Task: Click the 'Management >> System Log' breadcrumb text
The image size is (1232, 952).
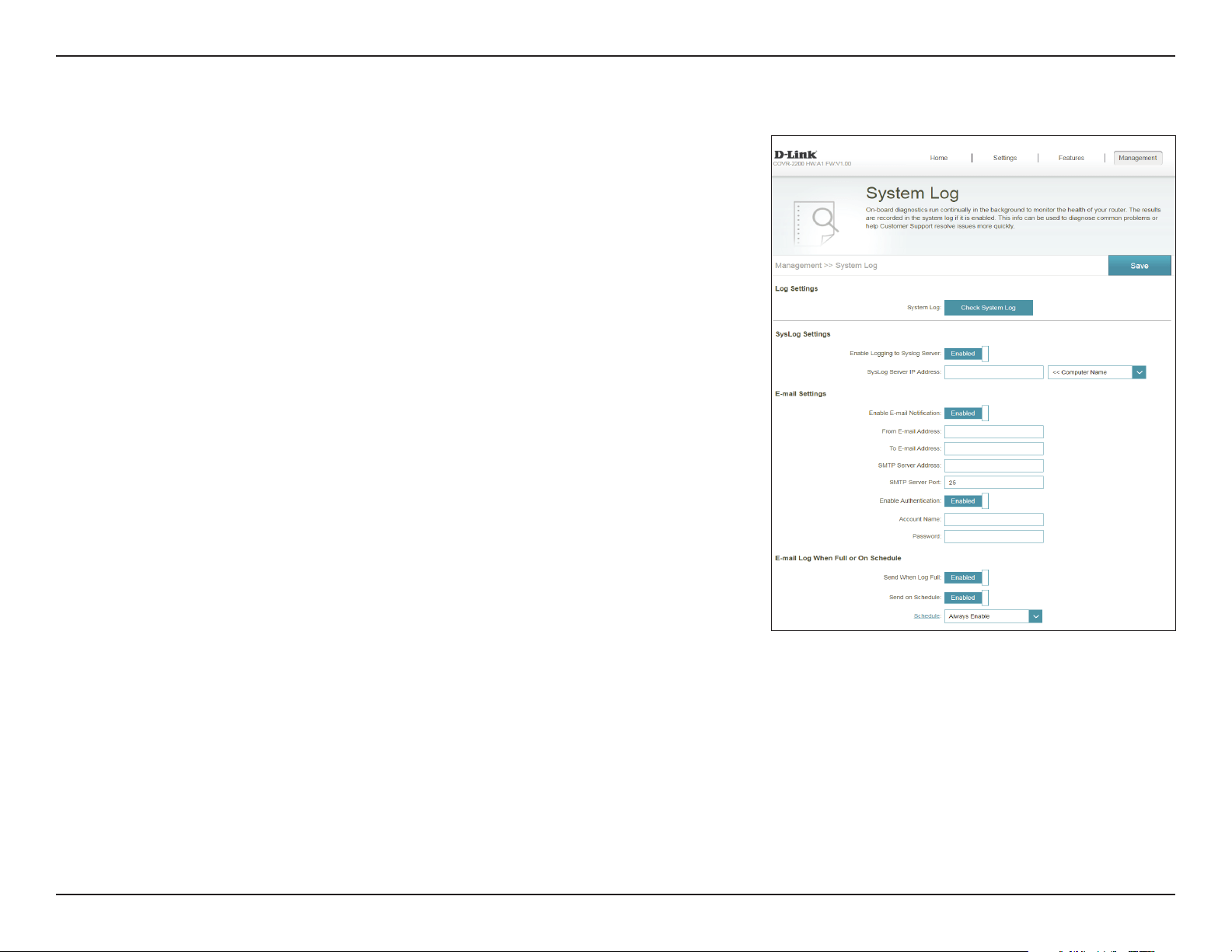Action: 826,266
